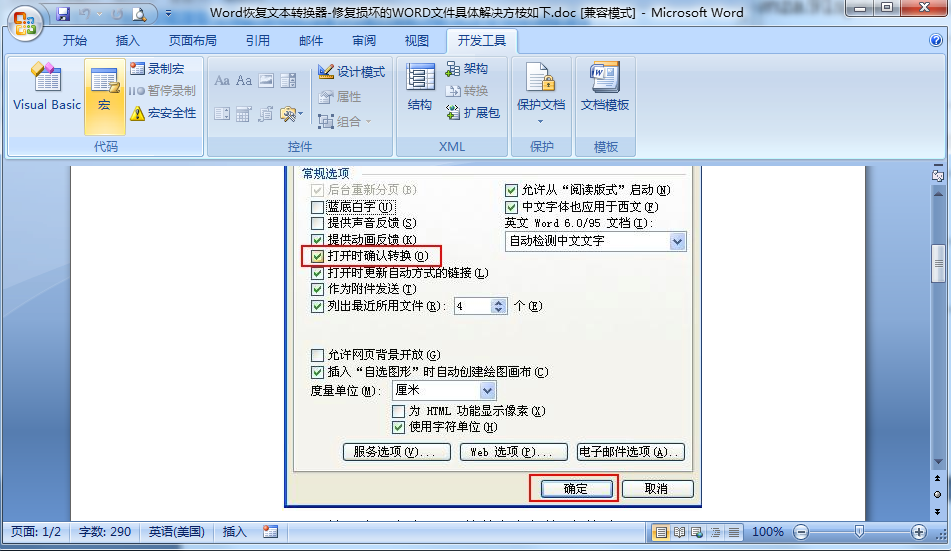Image resolution: width=951 pixels, height=551 pixels.
Task: Open 自动检测中文文字 dropdown
Action: [x=677, y=242]
